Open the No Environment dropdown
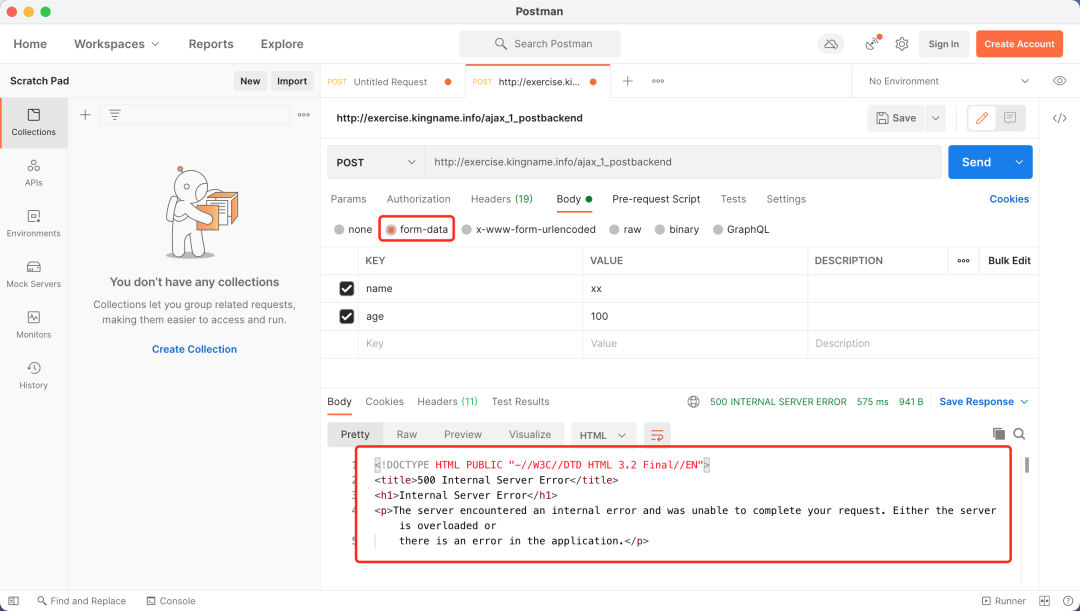1080x611 pixels. tap(948, 81)
